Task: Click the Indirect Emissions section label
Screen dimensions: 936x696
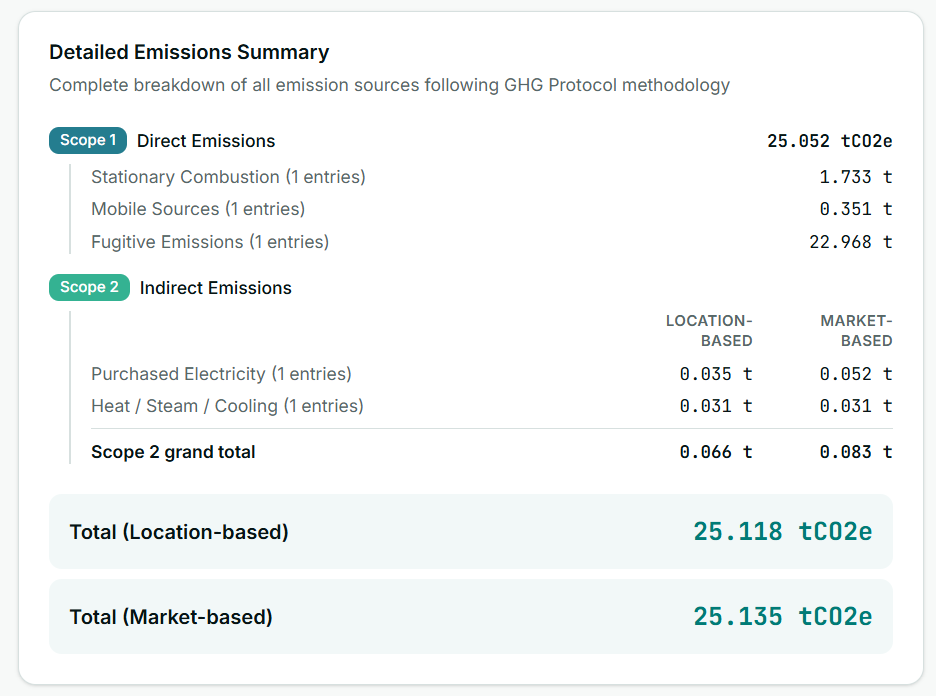Action: pos(214,287)
